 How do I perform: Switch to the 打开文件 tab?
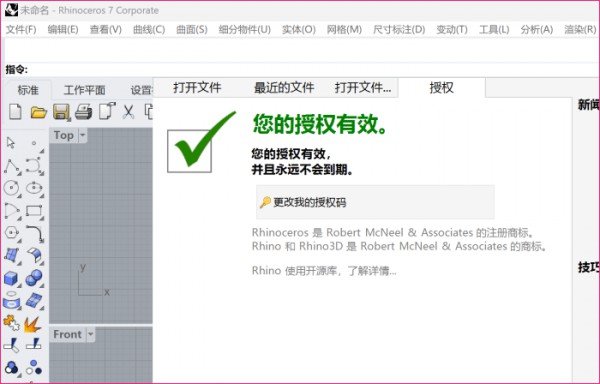pos(197,88)
